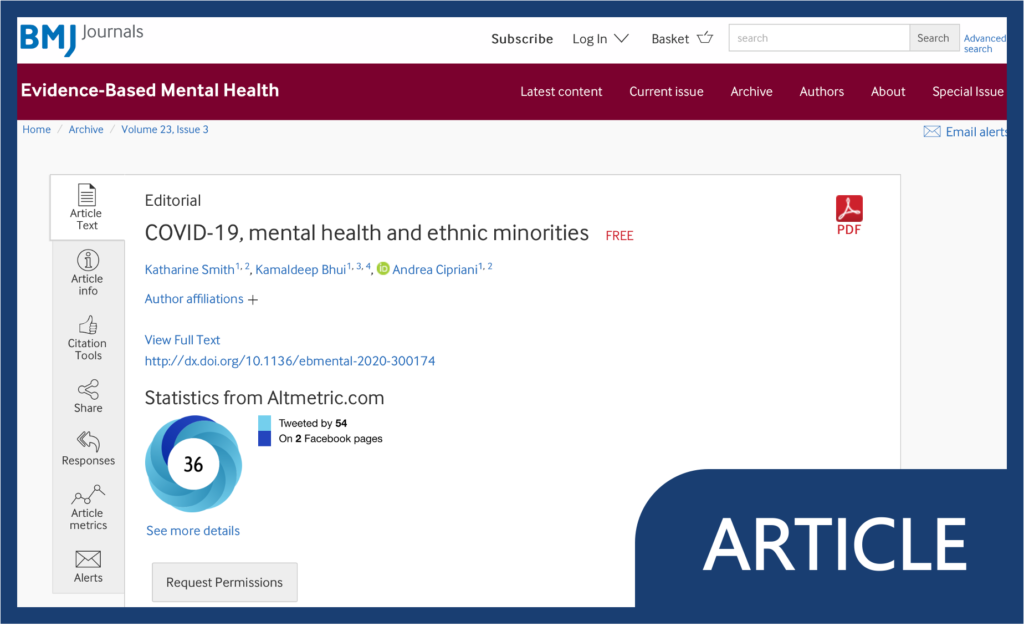
Task: Open Citation Tools thumbs-up icon
Action: coord(88,325)
